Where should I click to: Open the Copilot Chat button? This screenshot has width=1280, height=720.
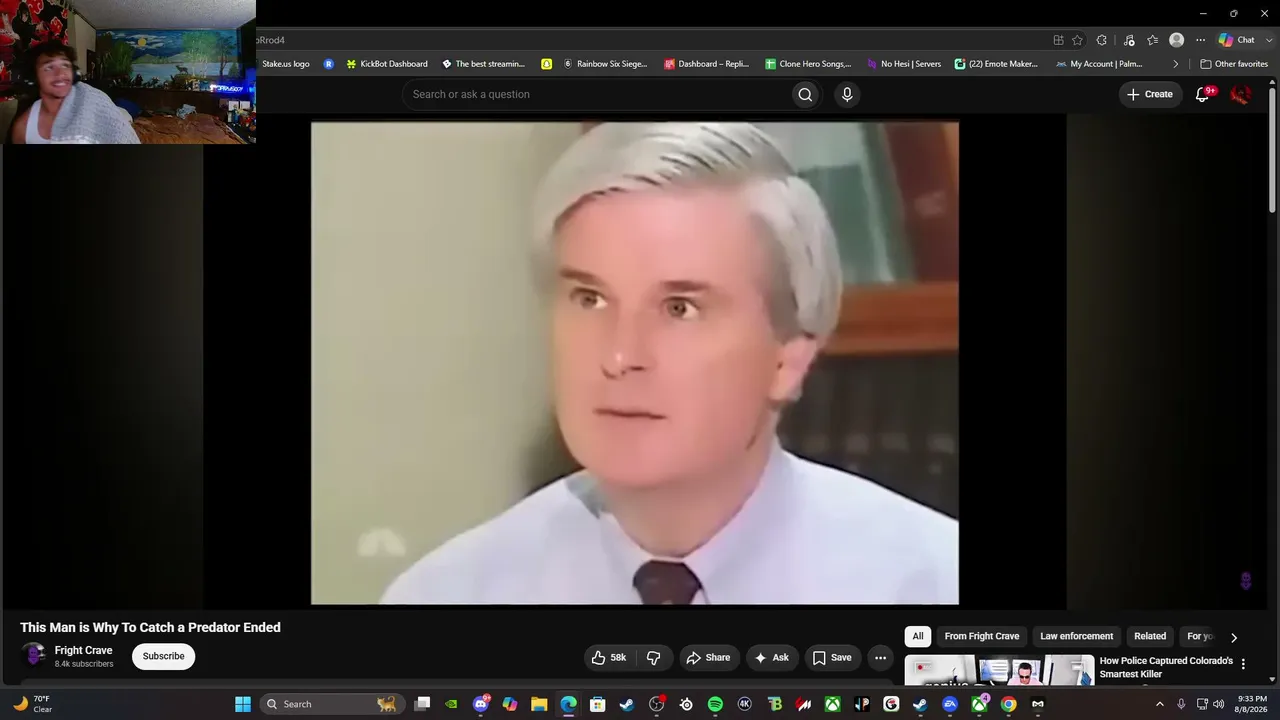(x=1236, y=40)
